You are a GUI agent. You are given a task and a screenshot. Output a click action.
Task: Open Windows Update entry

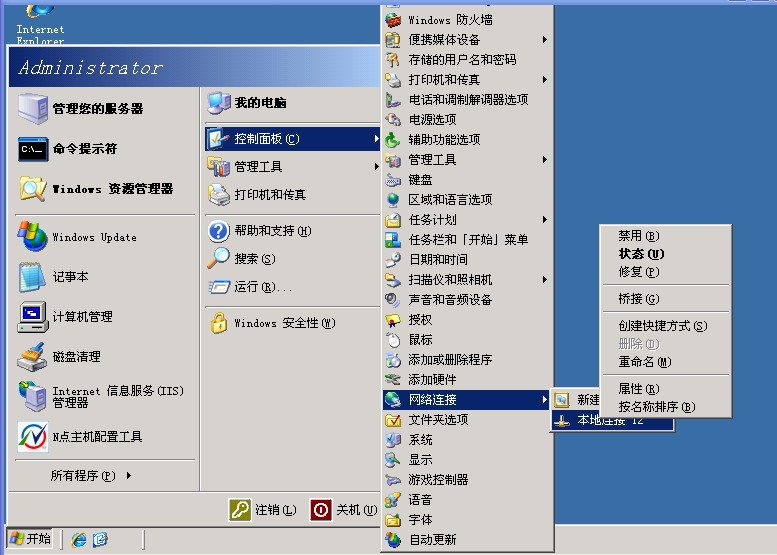pyautogui.click(x=105, y=237)
